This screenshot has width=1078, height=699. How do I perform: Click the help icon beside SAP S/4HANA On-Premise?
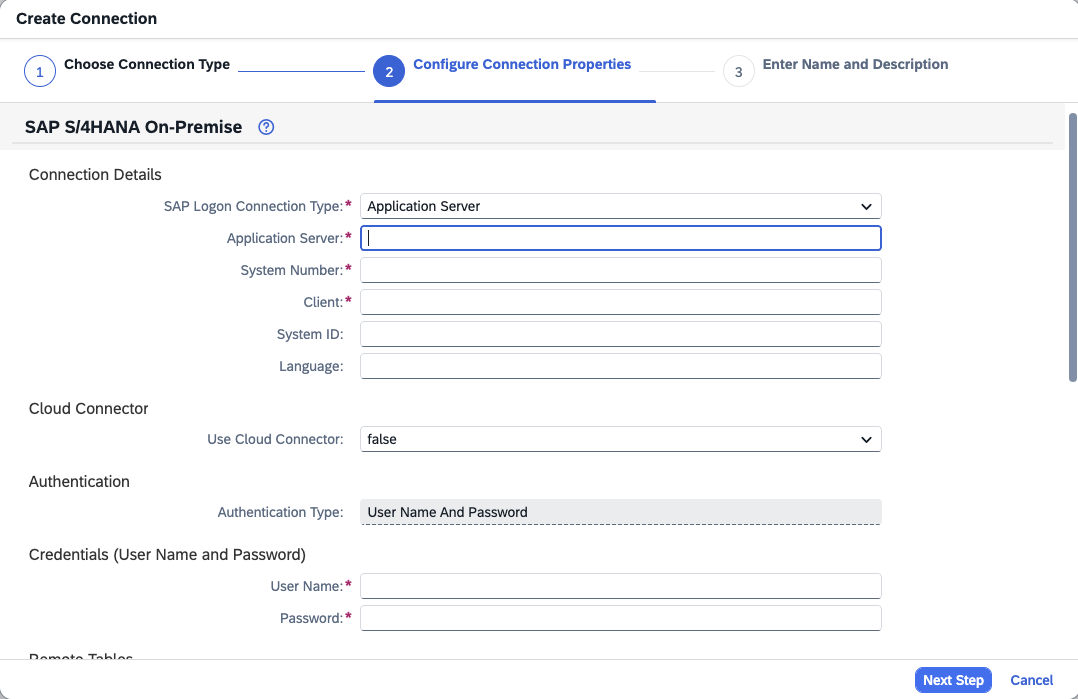coord(266,127)
